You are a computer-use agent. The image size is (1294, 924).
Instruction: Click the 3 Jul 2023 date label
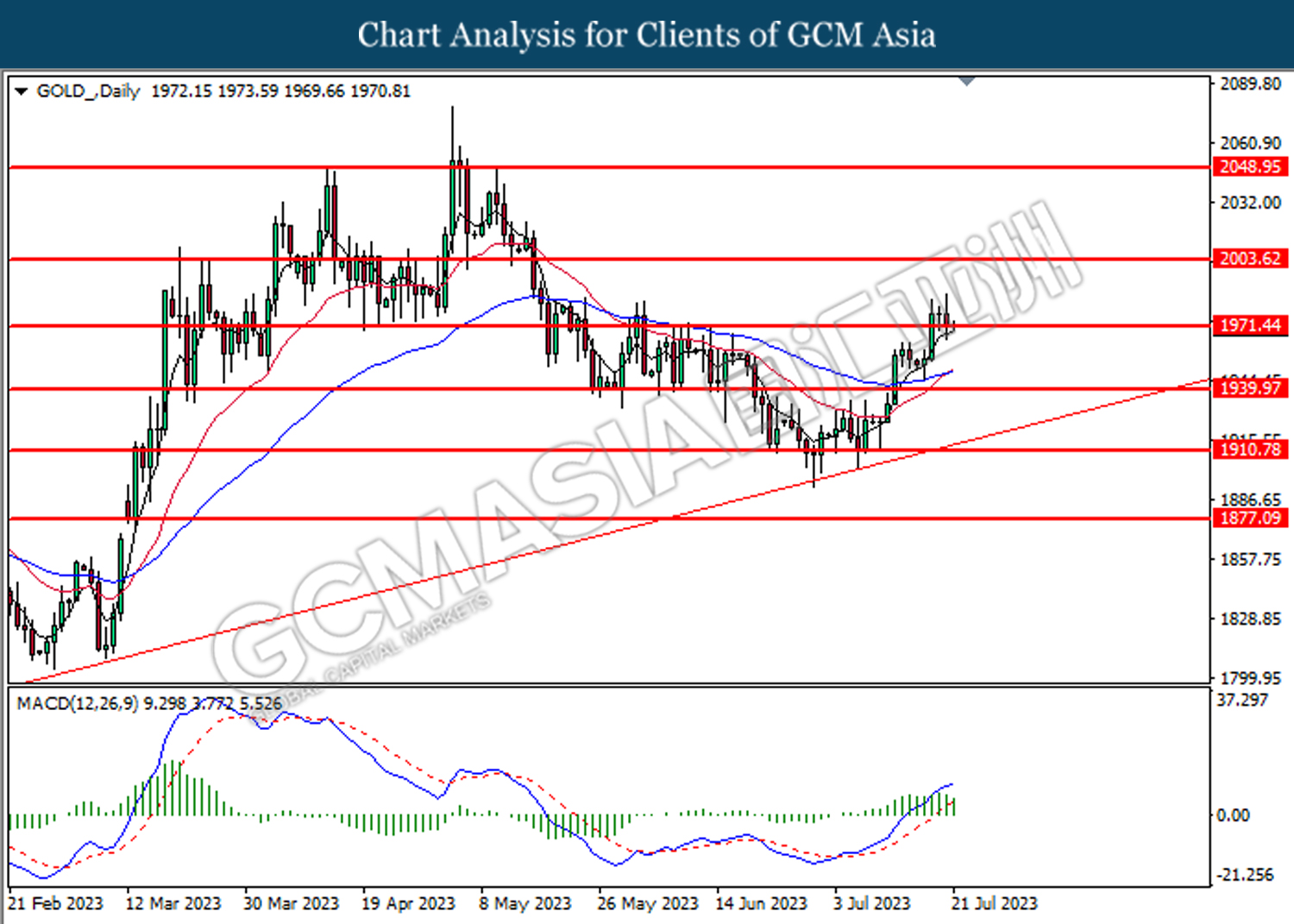tap(872, 904)
